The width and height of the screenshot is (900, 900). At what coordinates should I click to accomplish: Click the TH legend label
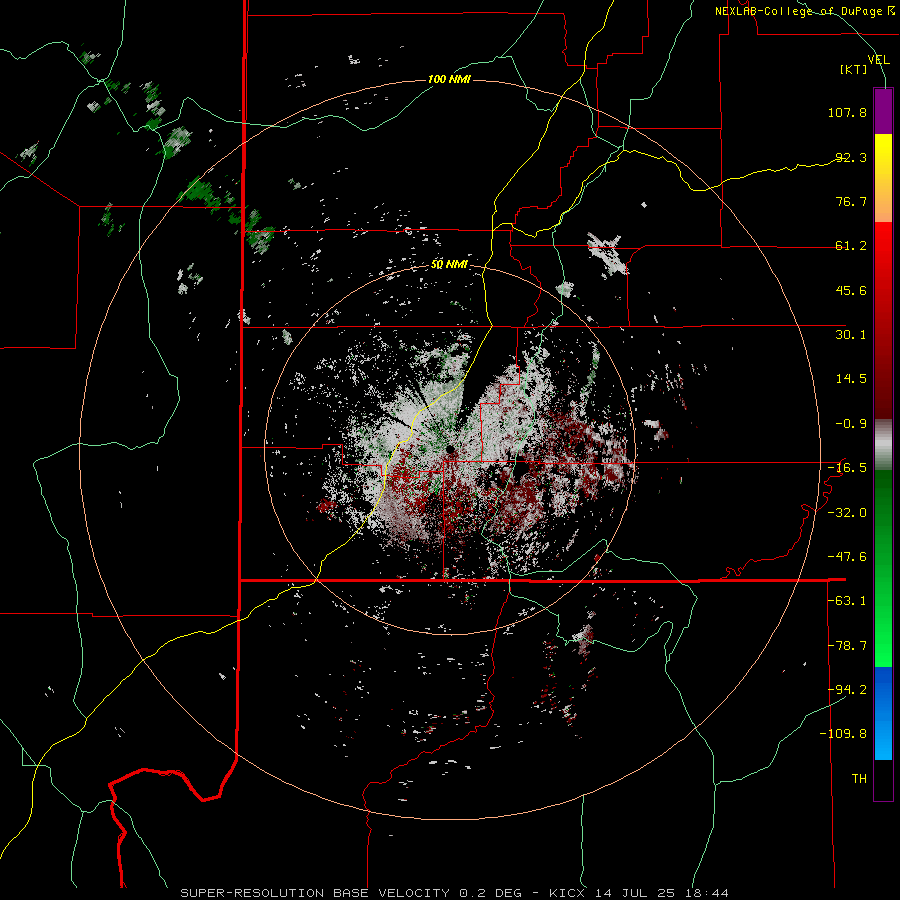(x=859, y=779)
